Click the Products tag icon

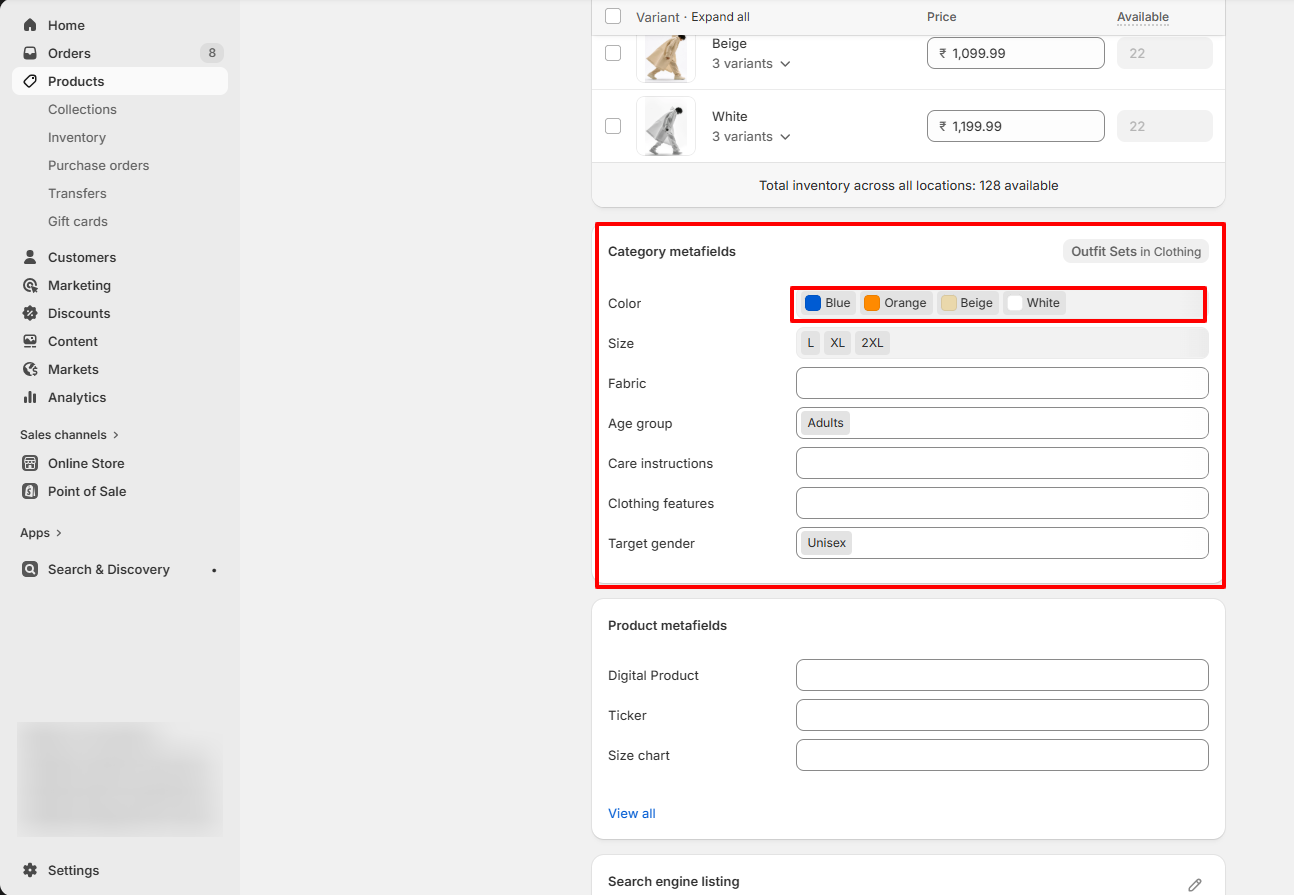tap(30, 81)
